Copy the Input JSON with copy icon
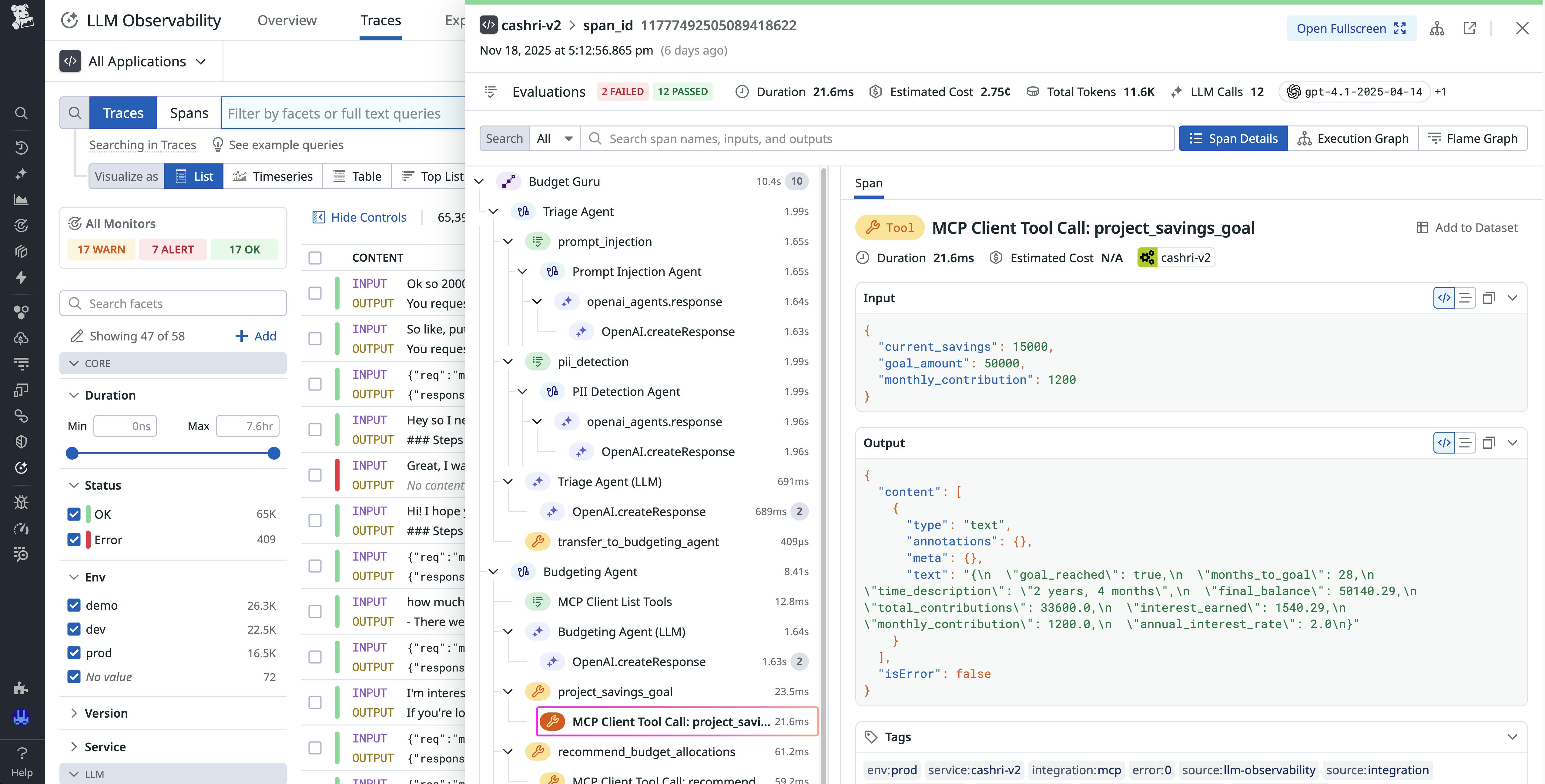1545x784 pixels. coord(1489,298)
